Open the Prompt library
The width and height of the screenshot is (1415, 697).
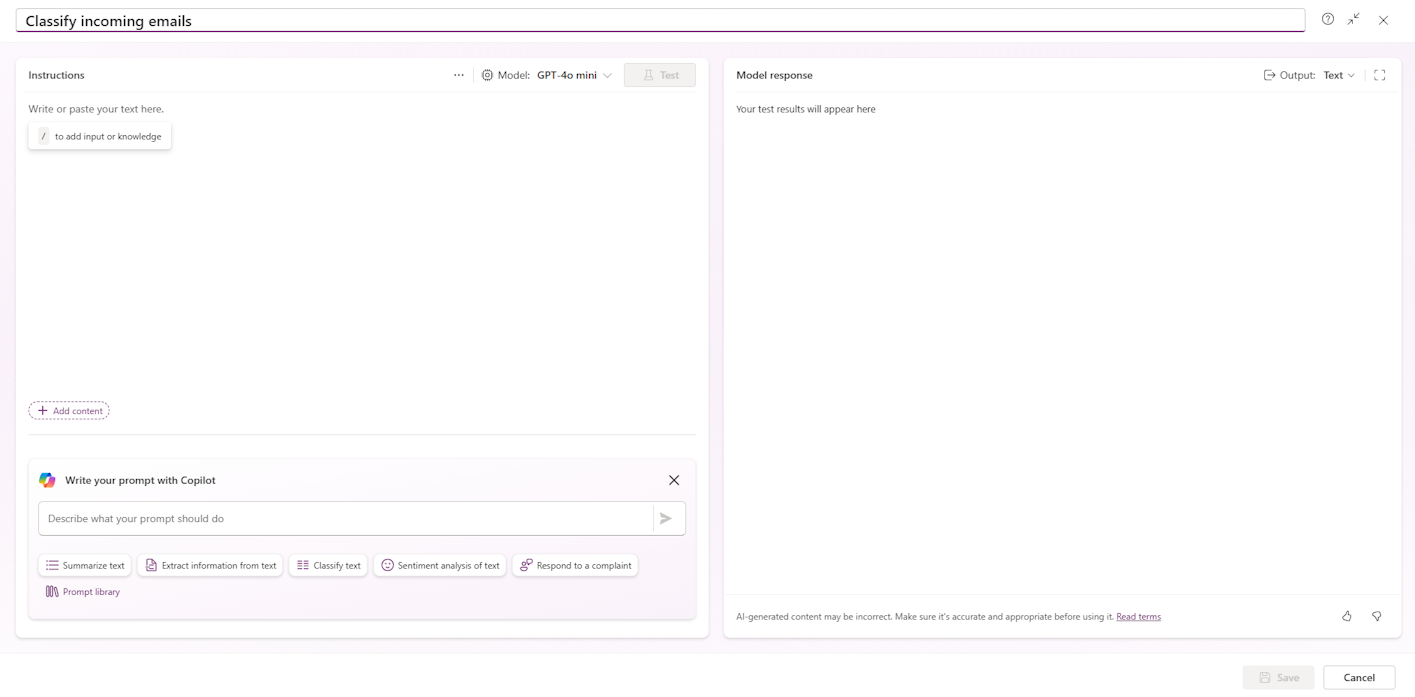(82, 592)
